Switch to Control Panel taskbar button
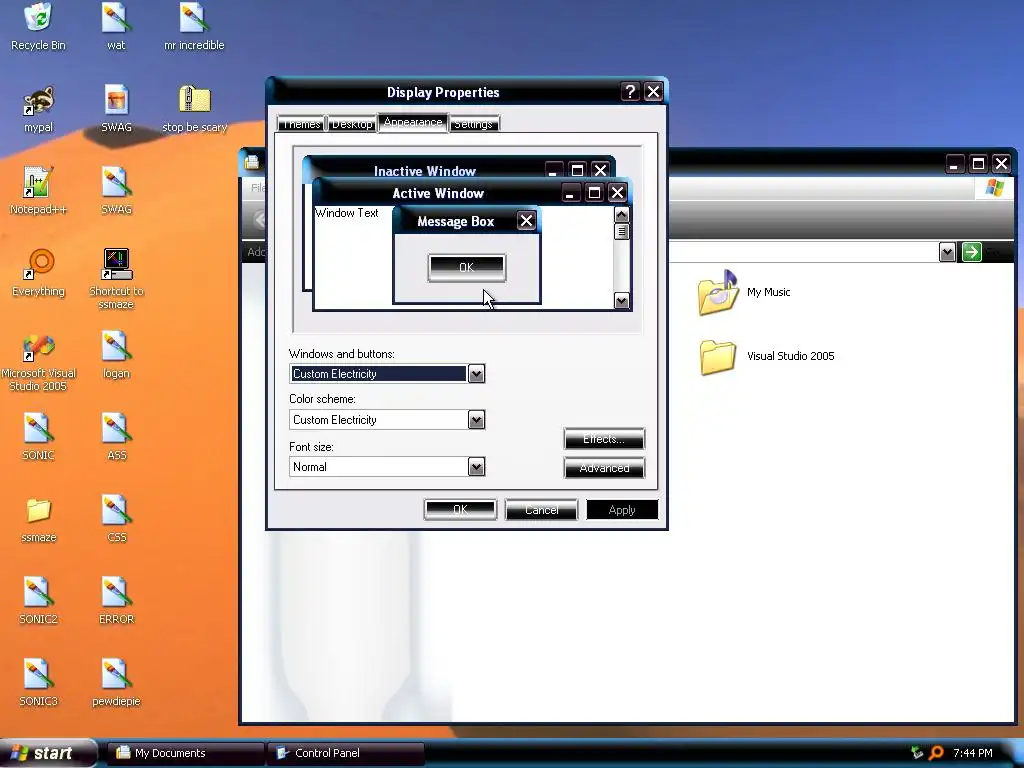Viewport: 1024px width, 768px height. [x=345, y=753]
